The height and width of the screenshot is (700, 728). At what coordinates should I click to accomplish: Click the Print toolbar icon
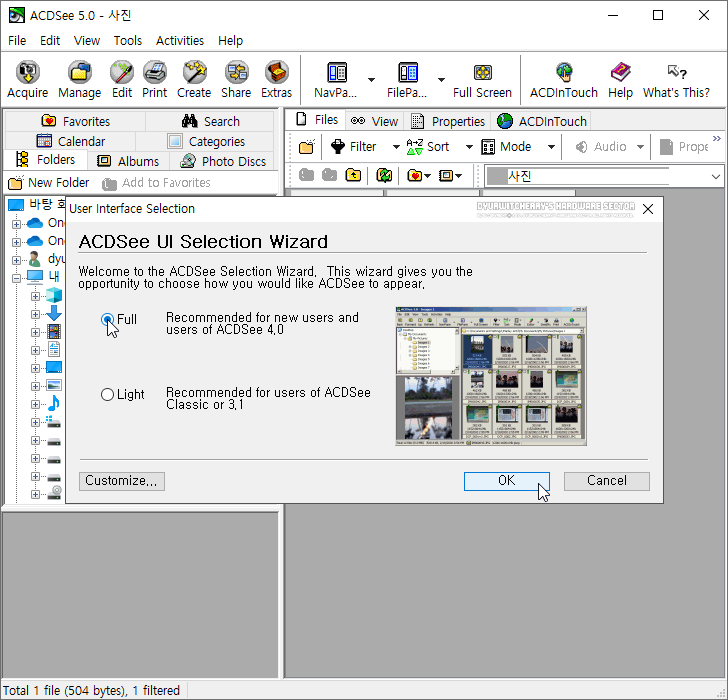(155, 79)
